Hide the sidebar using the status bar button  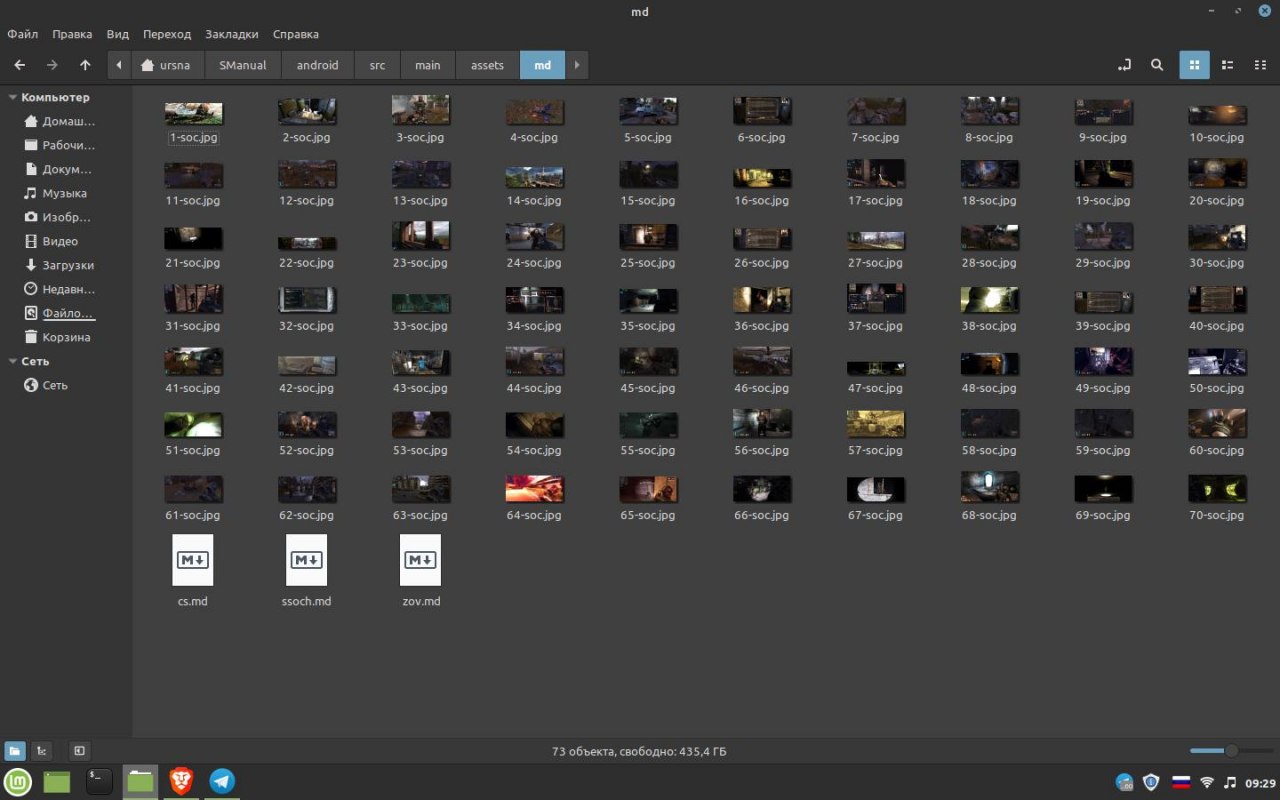pos(79,751)
